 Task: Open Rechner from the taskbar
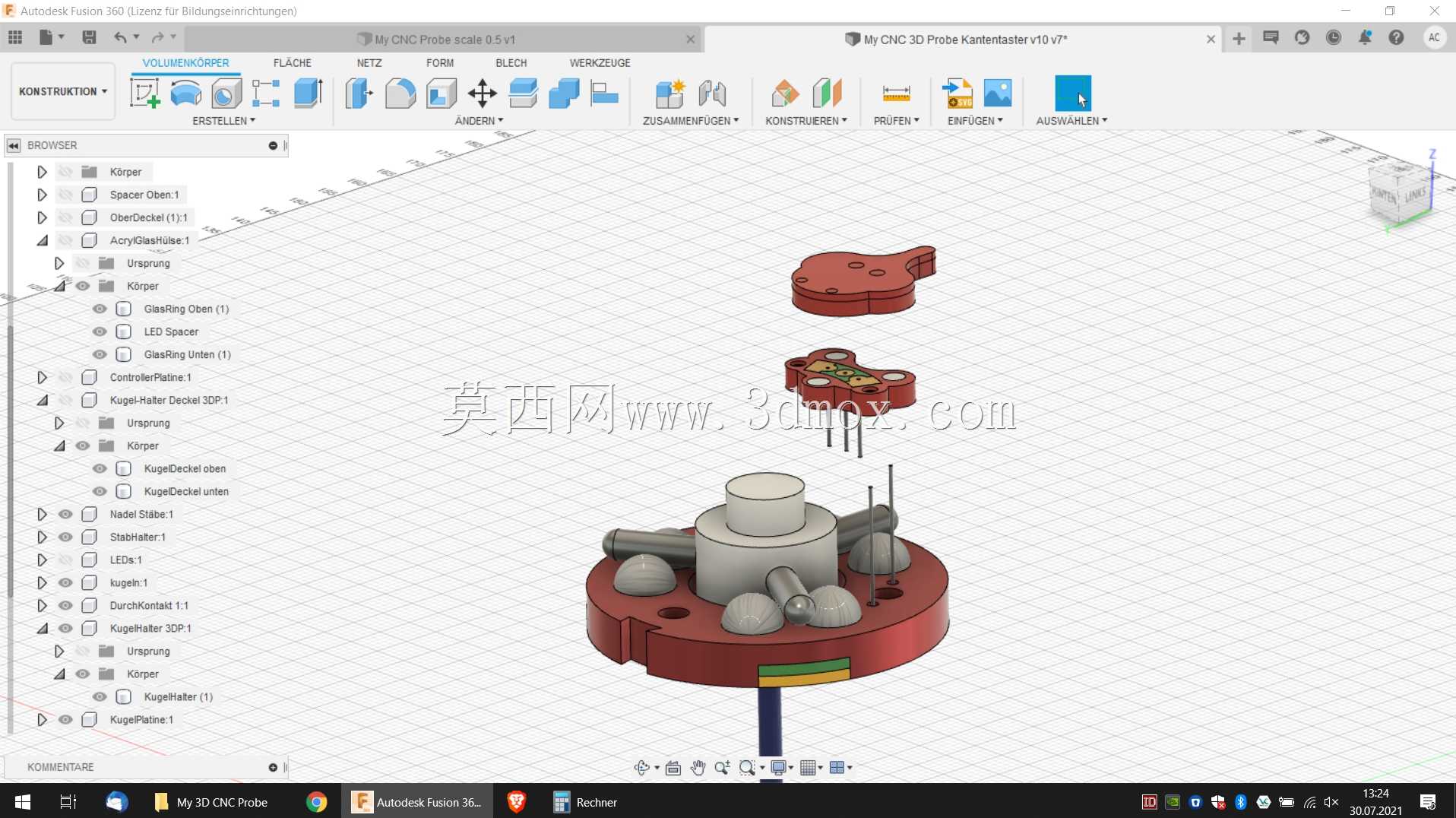[x=585, y=802]
